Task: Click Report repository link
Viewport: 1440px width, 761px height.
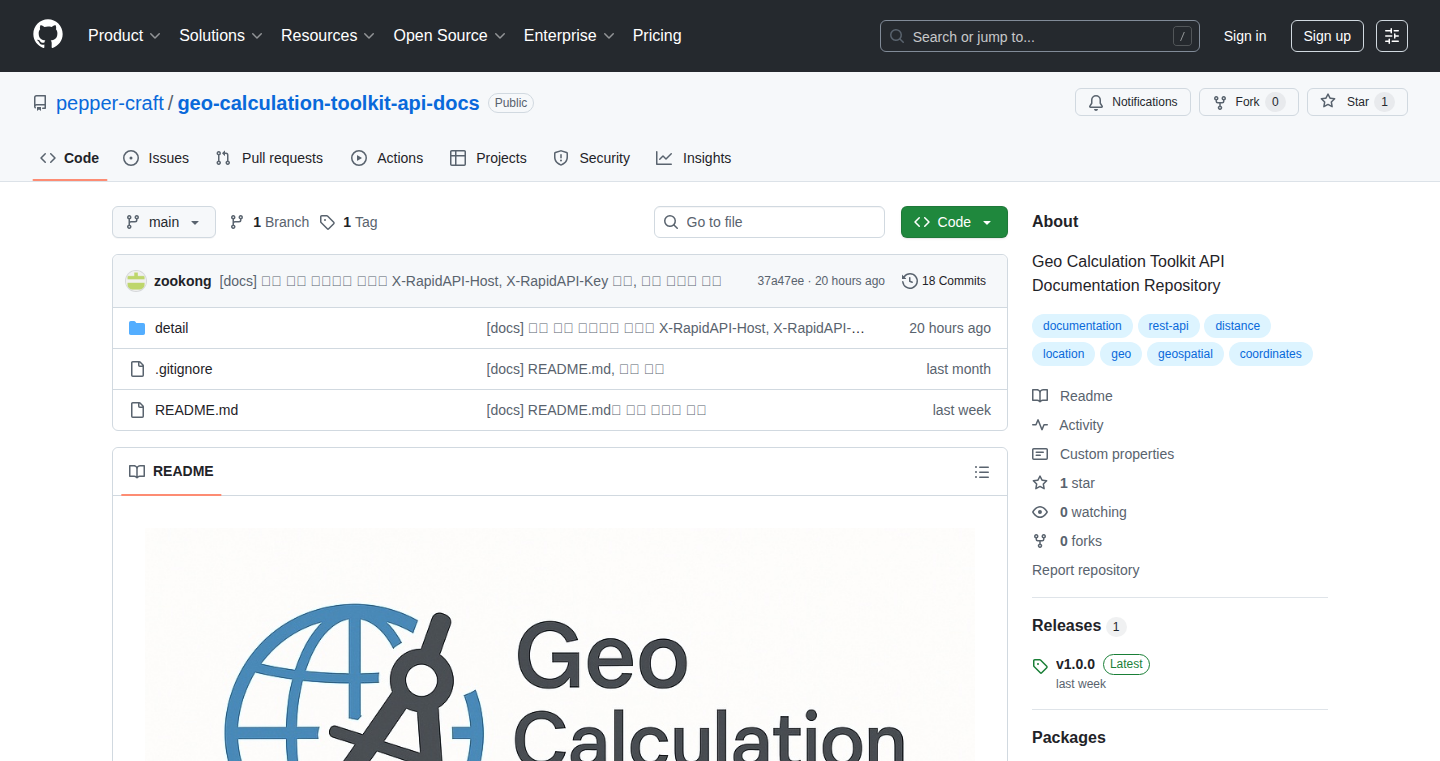Action: click(x=1086, y=570)
